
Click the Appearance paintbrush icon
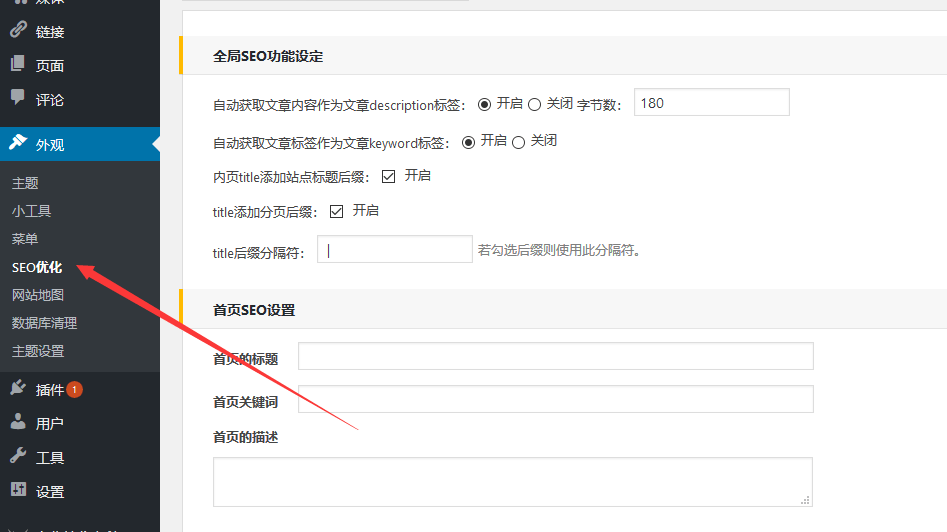tap(18, 143)
